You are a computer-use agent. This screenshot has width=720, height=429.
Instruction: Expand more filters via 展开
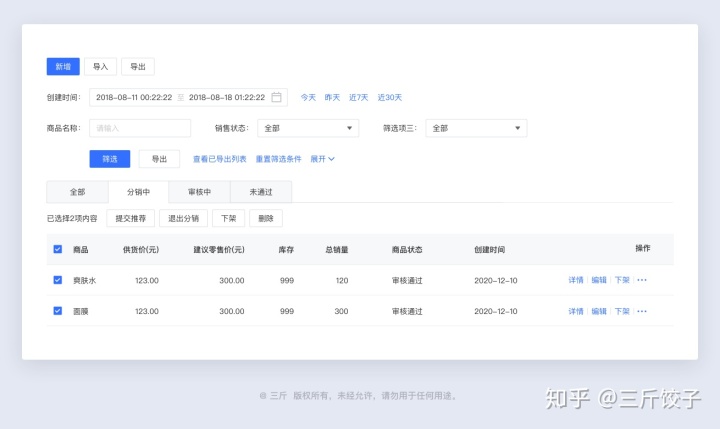[322, 159]
